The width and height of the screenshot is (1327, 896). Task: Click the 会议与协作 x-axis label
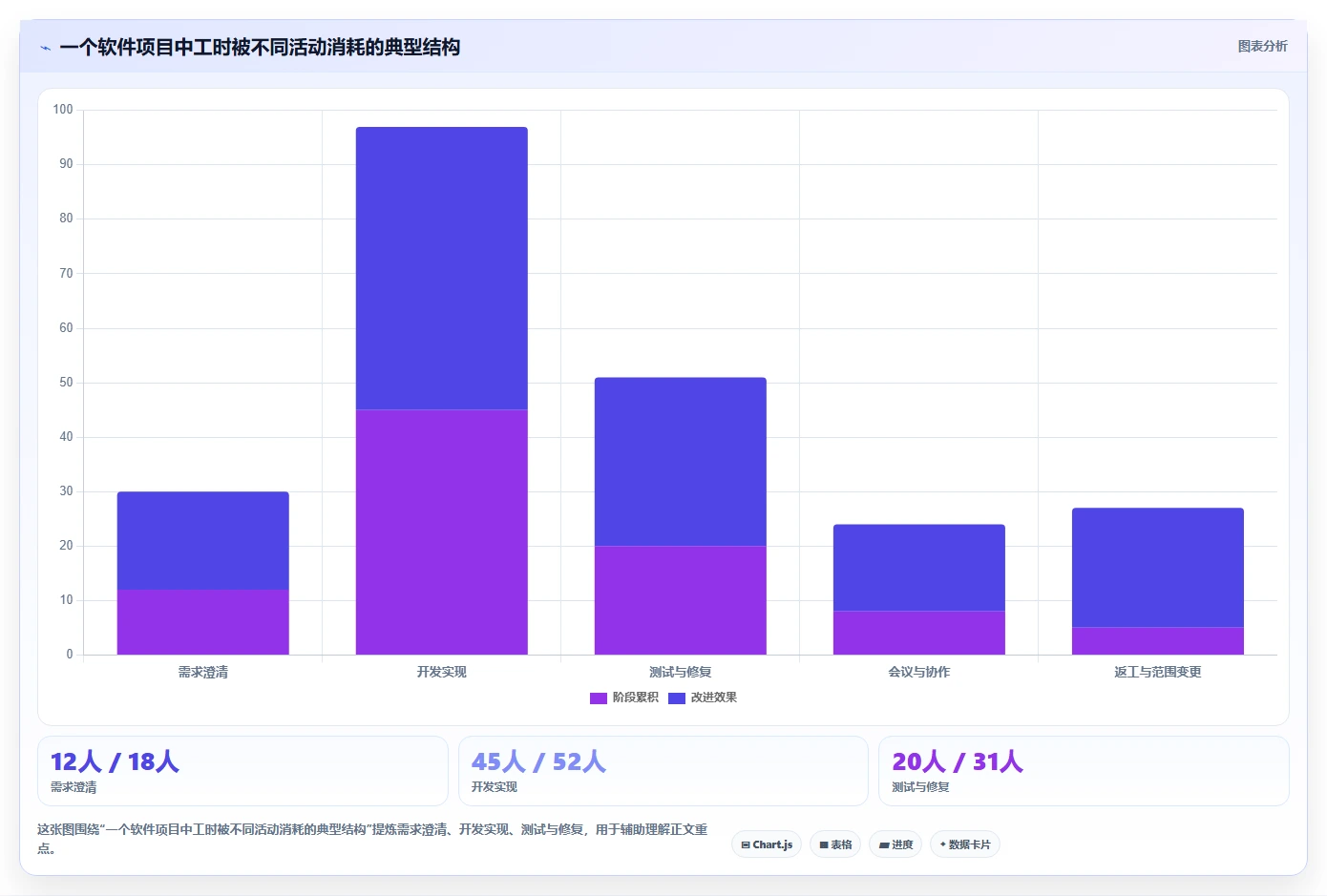[x=919, y=672]
